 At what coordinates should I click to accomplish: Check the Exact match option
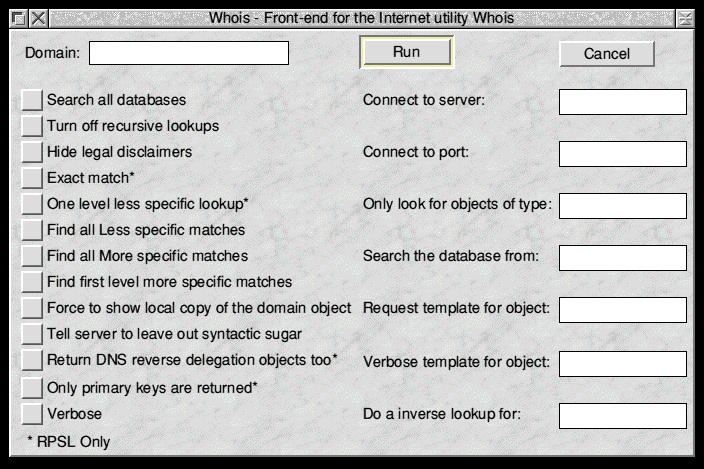pyautogui.click(x=32, y=178)
